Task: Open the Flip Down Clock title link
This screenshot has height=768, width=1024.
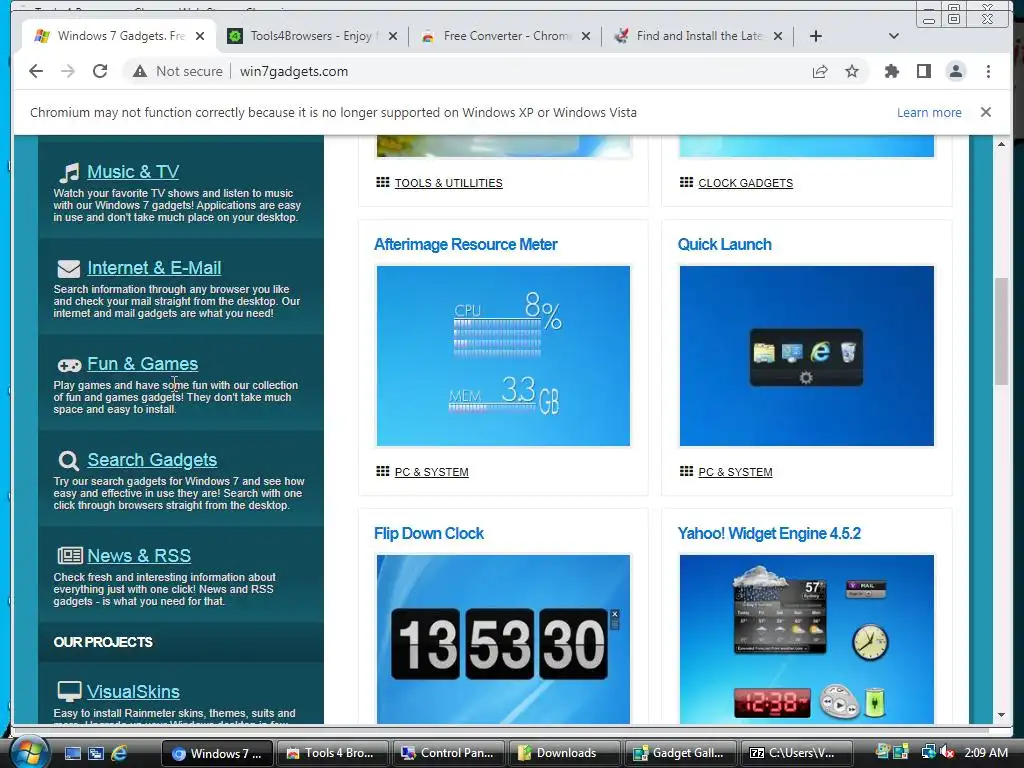Action: pos(428,534)
